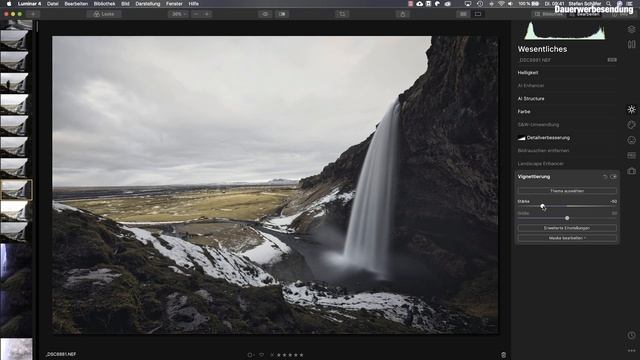The width and height of the screenshot is (640, 360).
Task: Select the Professional tools icon
Action: 631,155
